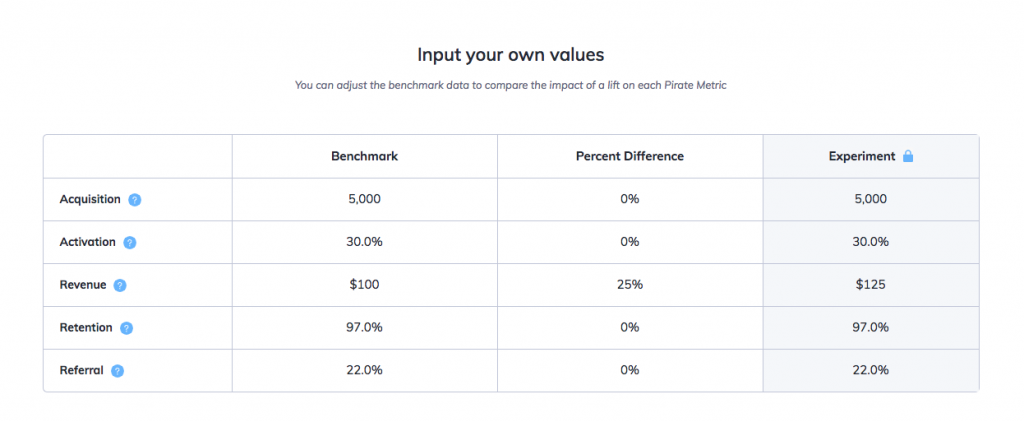Image resolution: width=1024 pixels, height=422 pixels.
Task: Edit the Retention benchmark 97.0% value
Action: 364,327
